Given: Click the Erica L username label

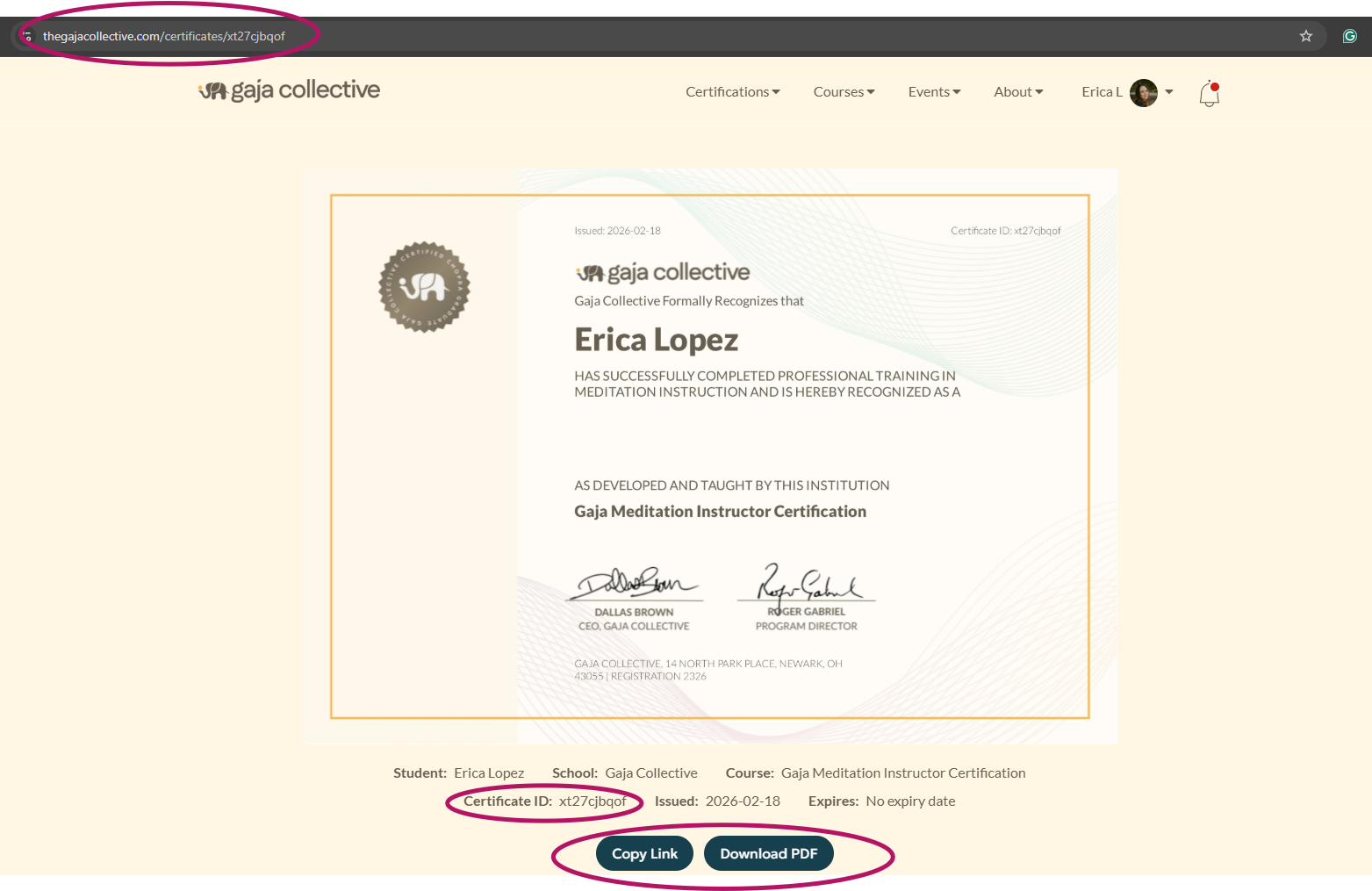Looking at the screenshot, I should pyautogui.click(x=1102, y=92).
